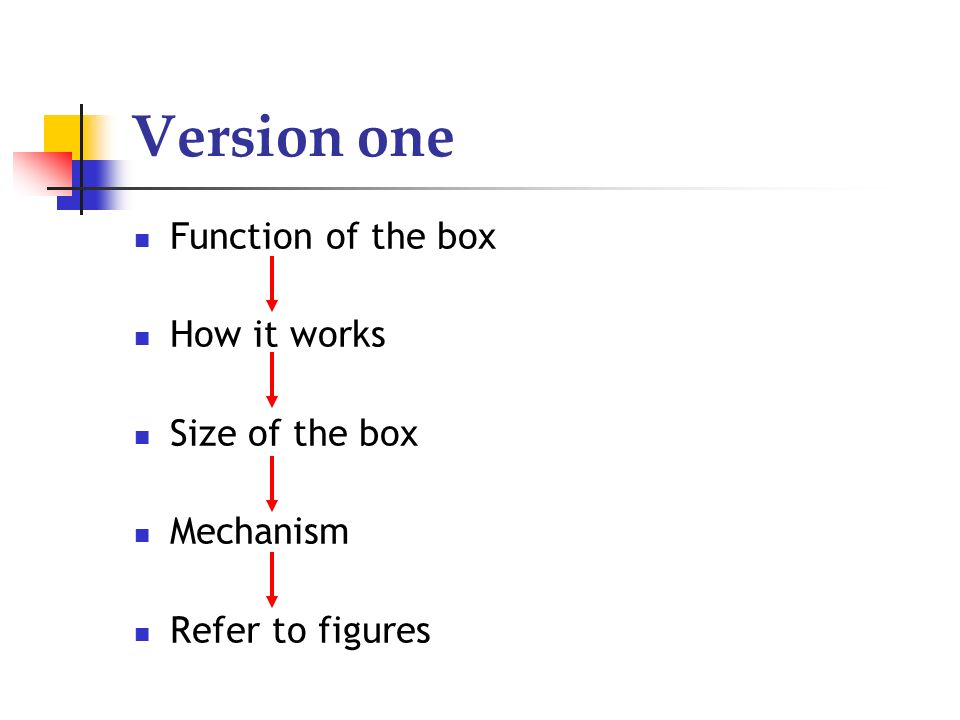This screenshot has width=960, height=720.
Task: Click the red arrow below "Mechanism"
Action: point(272,580)
